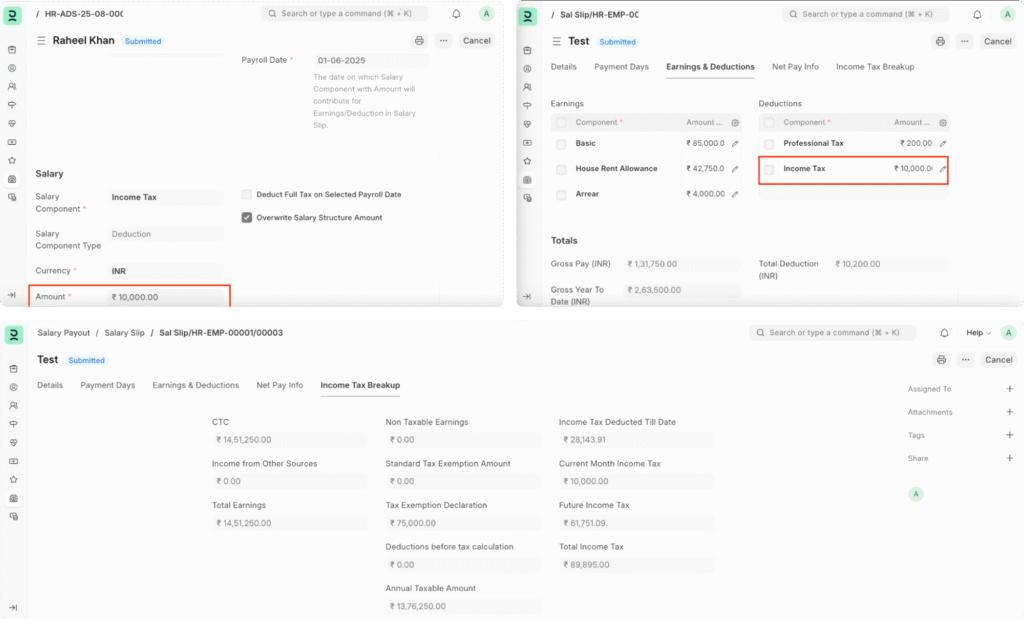Enable Deduct Full Tax on Selected Payroll Date
1024x619 pixels.
point(247,194)
